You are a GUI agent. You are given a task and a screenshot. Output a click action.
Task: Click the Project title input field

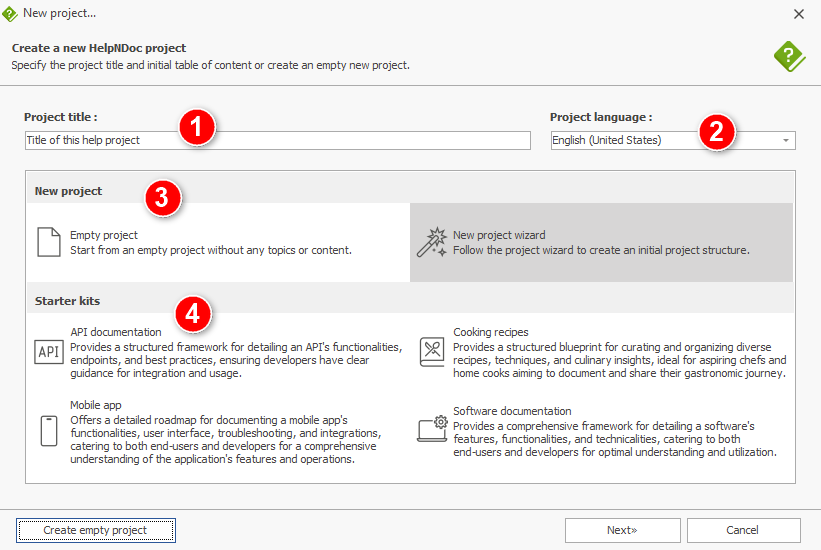[x=278, y=140]
